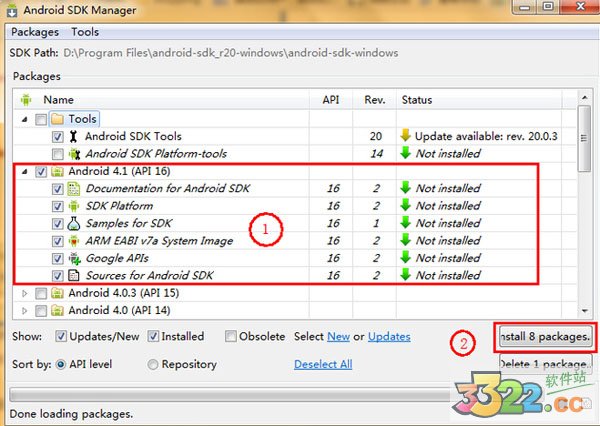The image size is (600, 426).
Task: Click the Samples for SDK flask icon
Action: click(74, 223)
